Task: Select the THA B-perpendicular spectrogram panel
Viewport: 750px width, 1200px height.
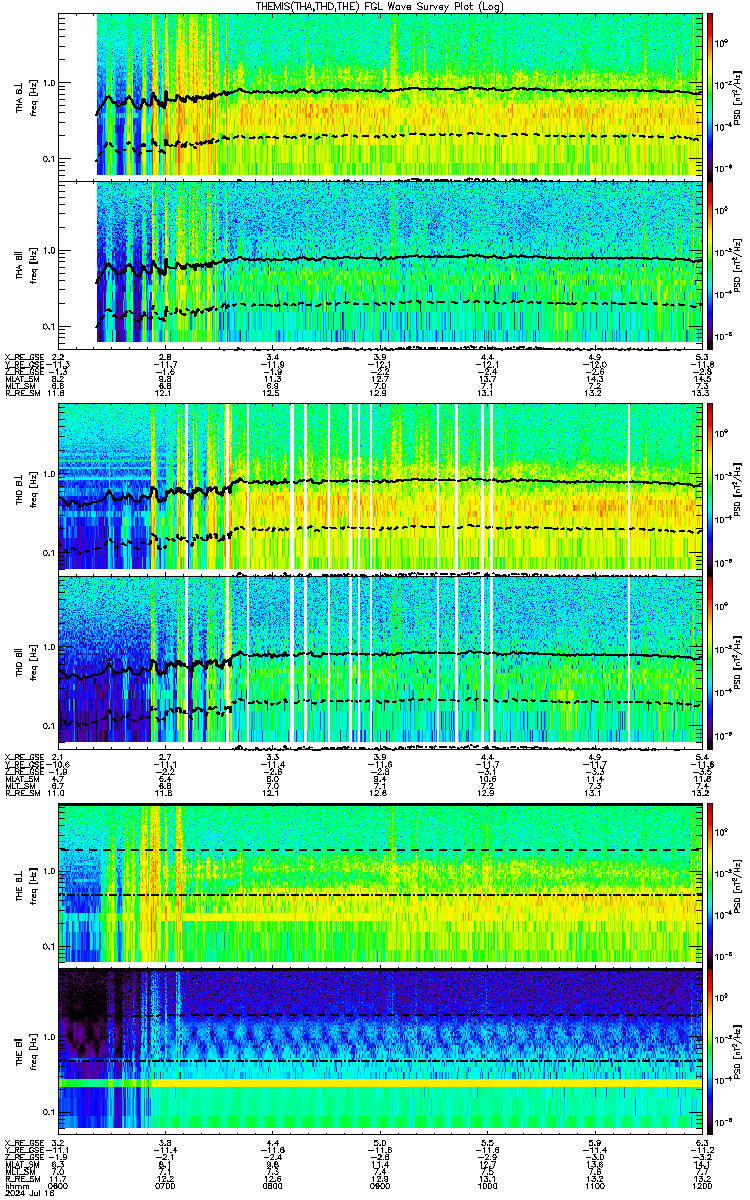Action: point(381,95)
